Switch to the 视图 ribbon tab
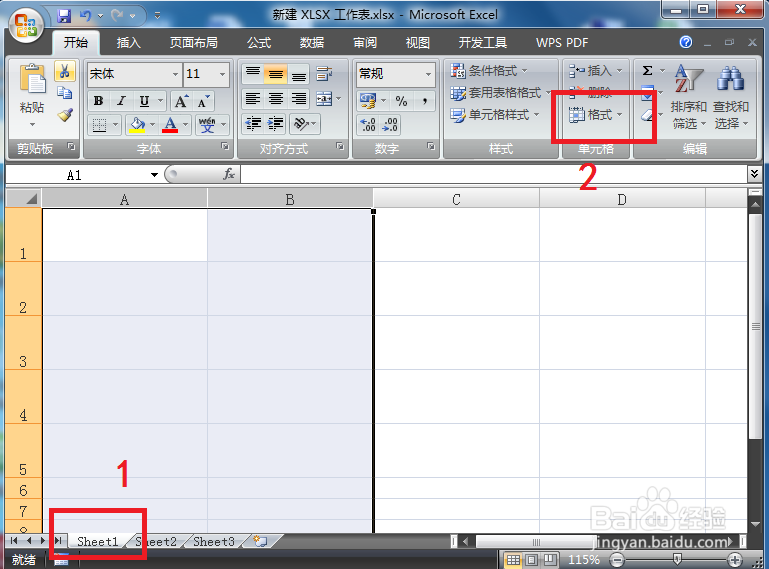Image resolution: width=769 pixels, height=569 pixels. 418,43
